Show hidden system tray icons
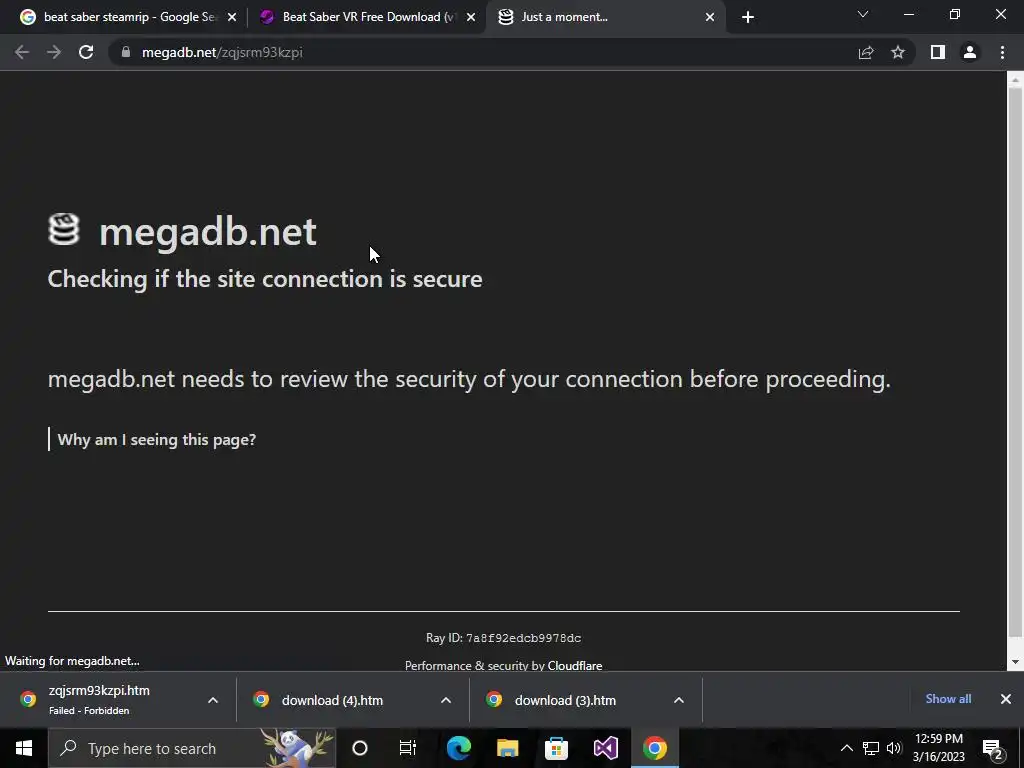Screen dimensions: 1024x768 (846, 748)
